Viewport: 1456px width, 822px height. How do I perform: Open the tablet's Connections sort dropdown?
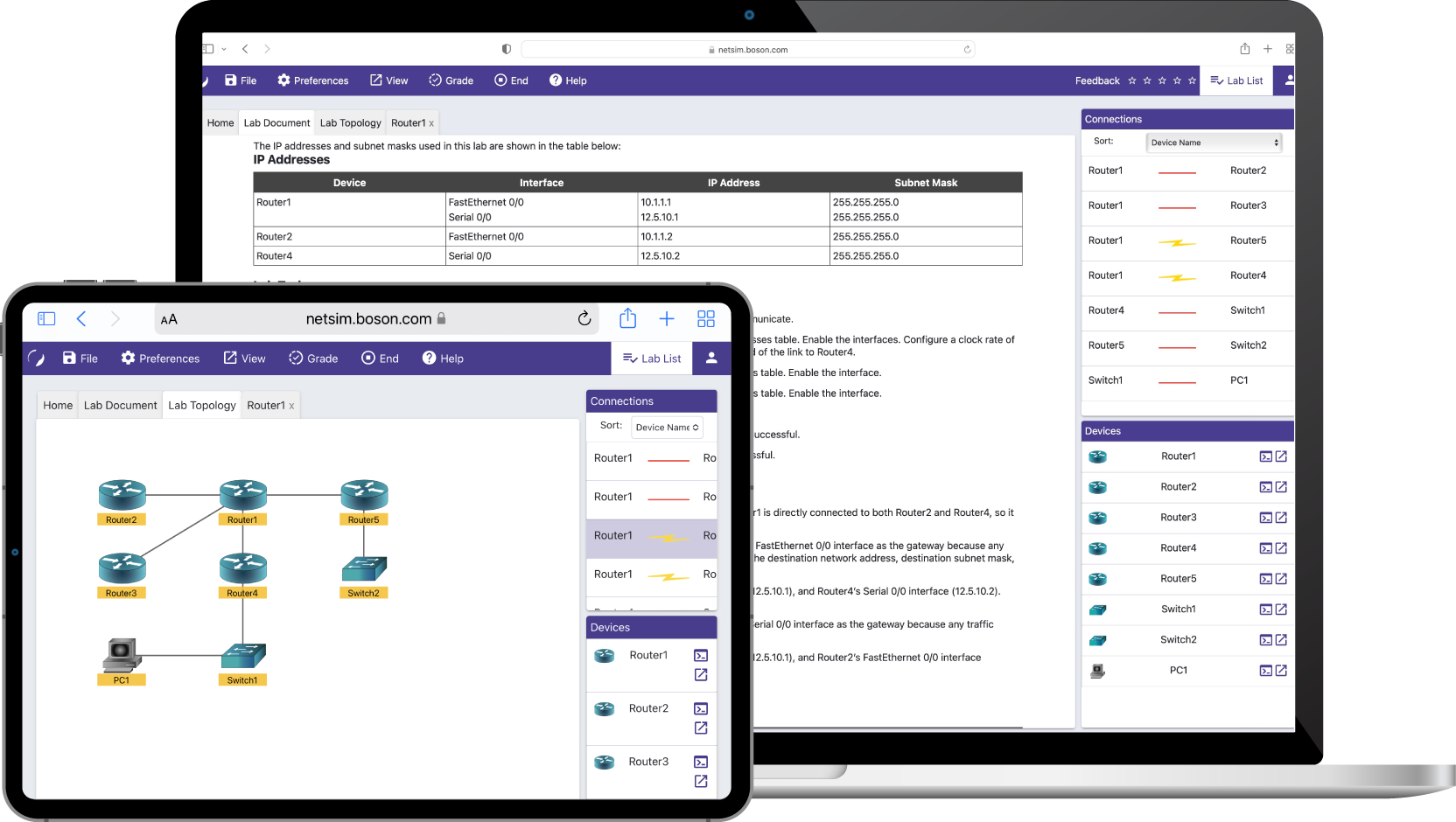[667, 427]
